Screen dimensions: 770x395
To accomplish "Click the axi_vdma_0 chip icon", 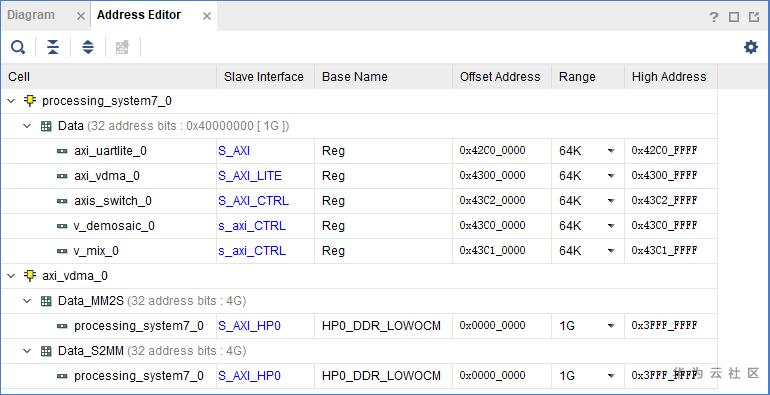I will (x=30, y=276).
